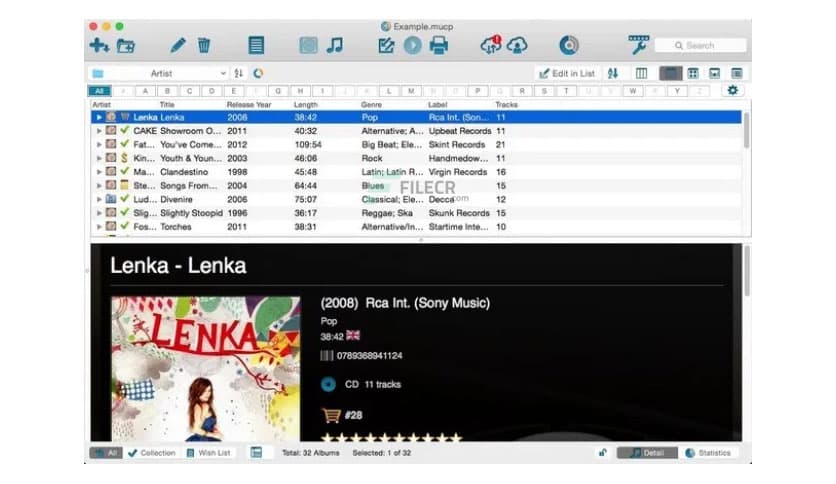This screenshot has width=836, height=484.
Task: Click the columns chooser icon
Action: [641, 74]
